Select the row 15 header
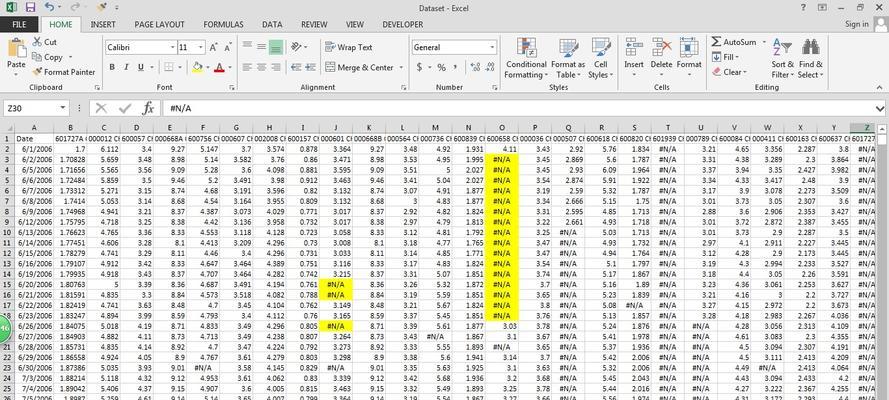The height and width of the screenshot is (400, 889). pyautogui.click(x=7, y=283)
